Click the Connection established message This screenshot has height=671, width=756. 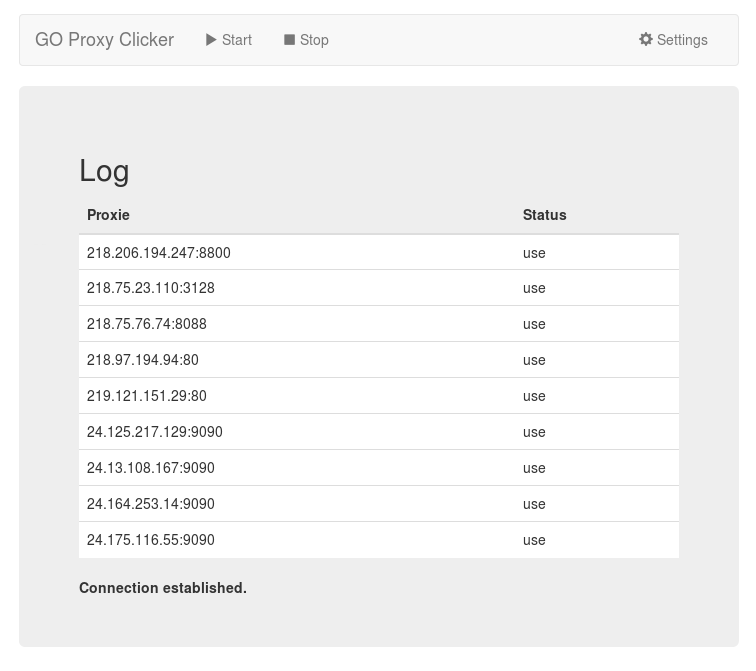point(163,588)
